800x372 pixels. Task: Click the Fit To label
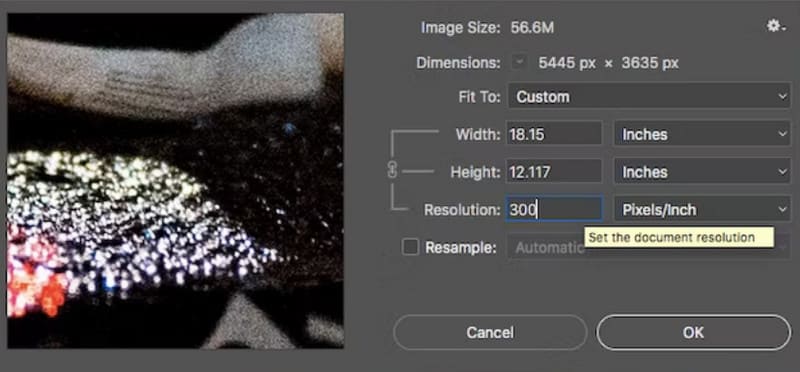478,96
